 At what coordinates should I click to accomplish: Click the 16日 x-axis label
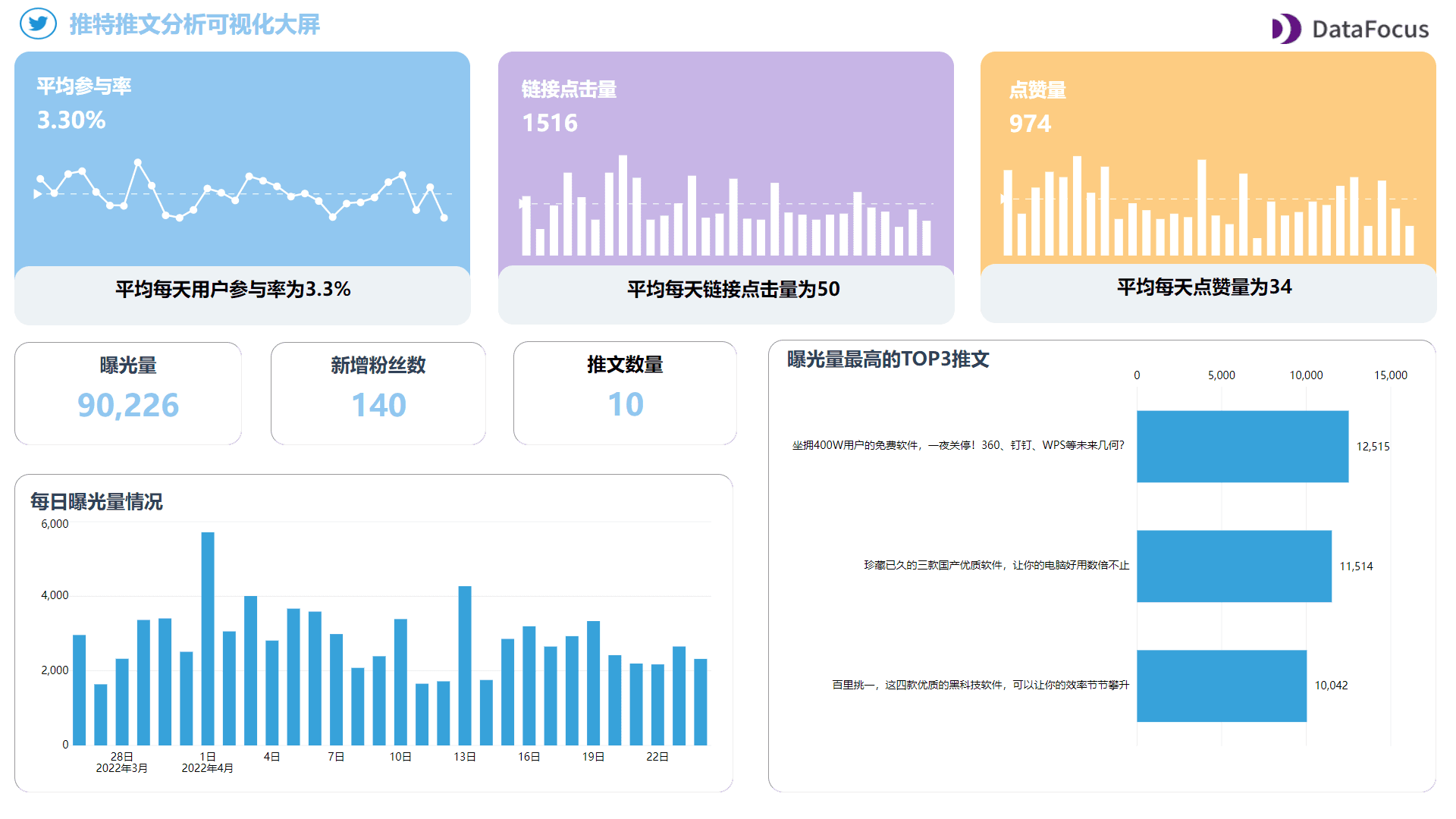click(x=529, y=757)
